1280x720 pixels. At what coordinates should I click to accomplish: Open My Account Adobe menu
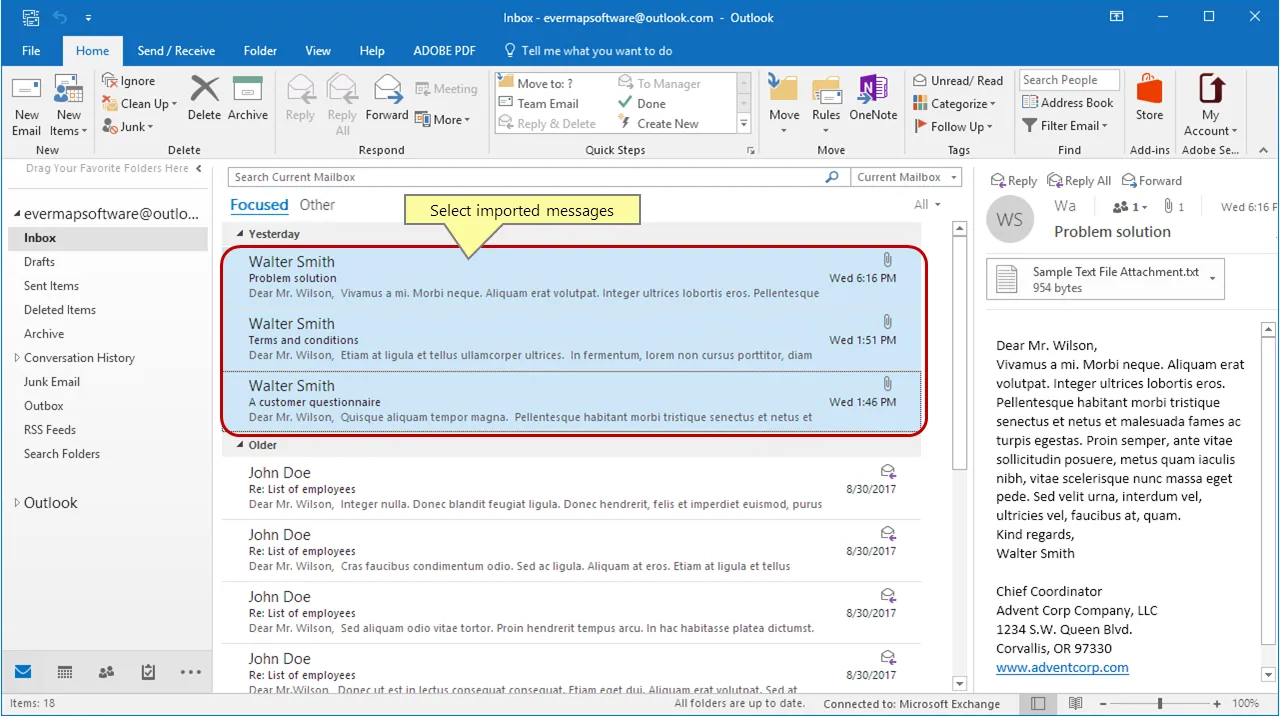click(x=1211, y=106)
